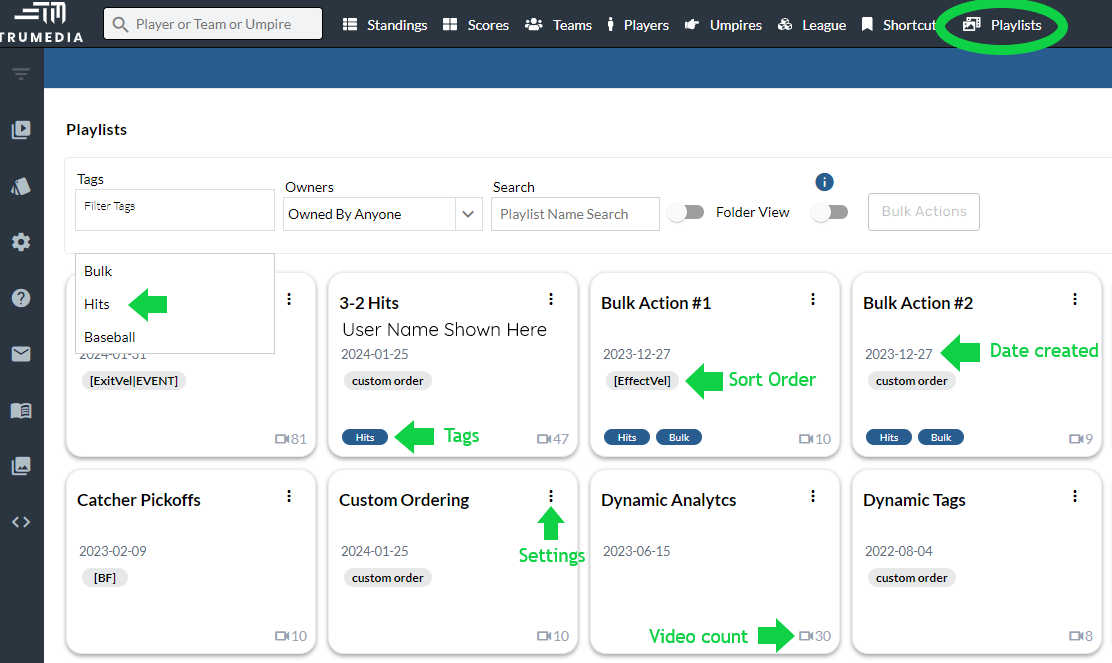Choose Bulk option in tags dropdown
Image resolution: width=1112 pixels, height=663 pixels.
pos(99,271)
